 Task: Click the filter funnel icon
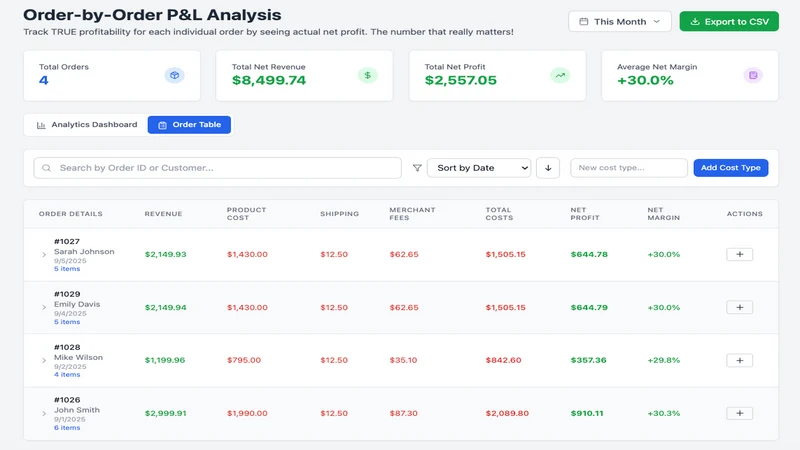(x=417, y=168)
